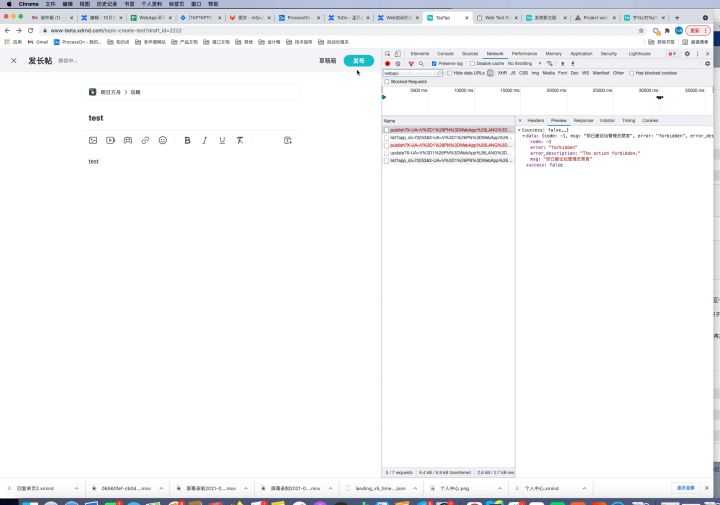Open the No throttling dropdown

coord(524,63)
